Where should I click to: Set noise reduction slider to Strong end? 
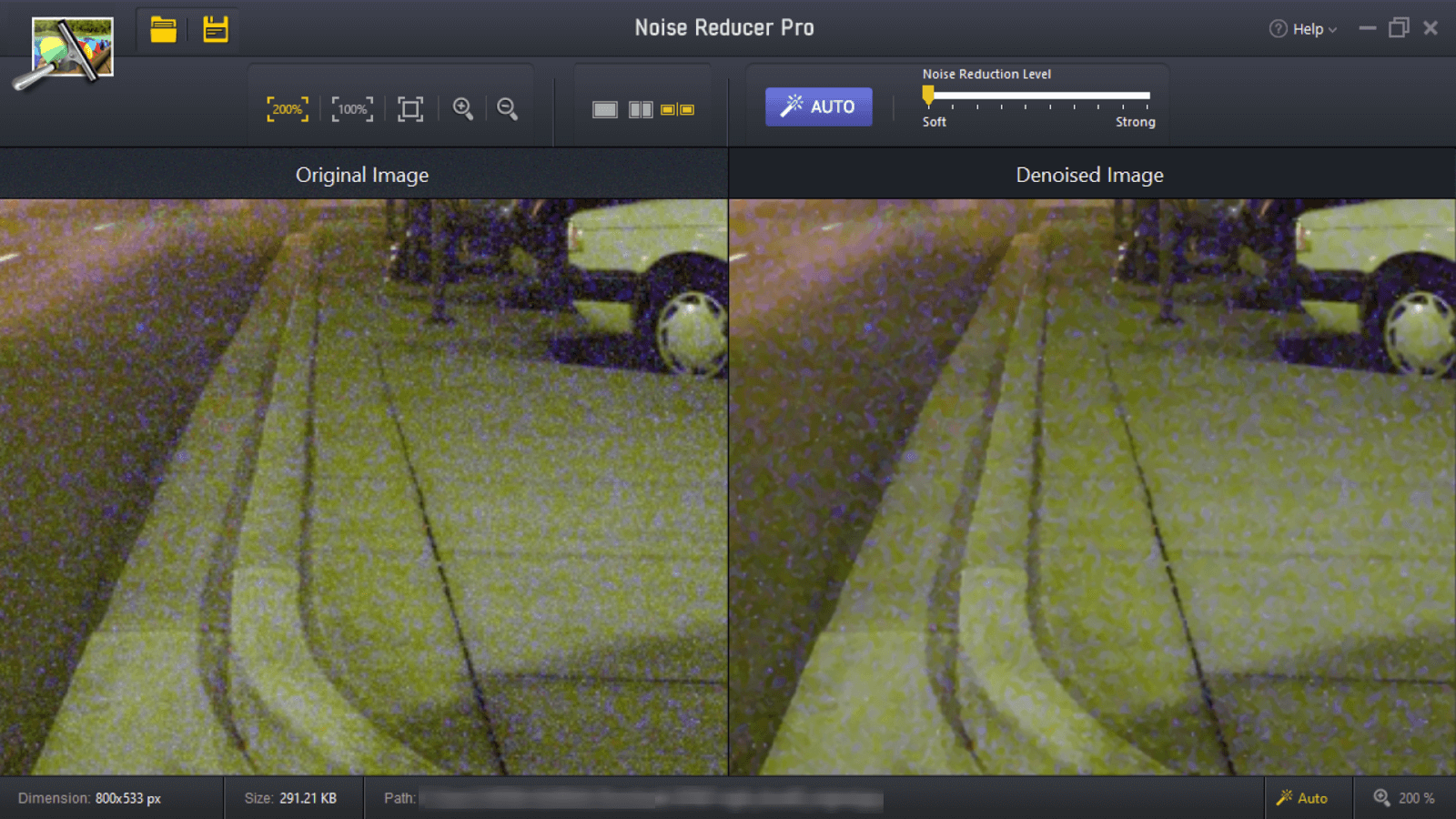[x=1148, y=96]
